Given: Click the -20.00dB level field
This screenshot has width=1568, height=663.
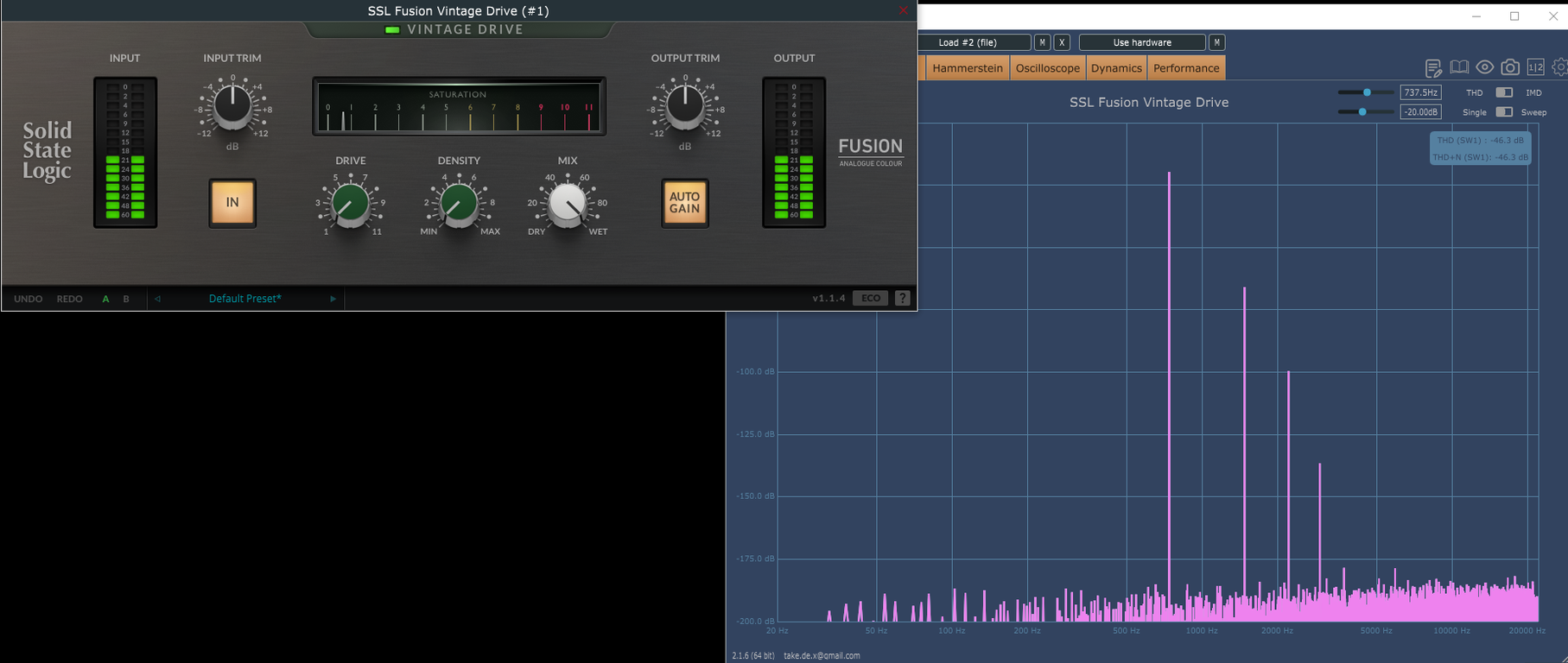Looking at the screenshot, I should coord(1420,112).
